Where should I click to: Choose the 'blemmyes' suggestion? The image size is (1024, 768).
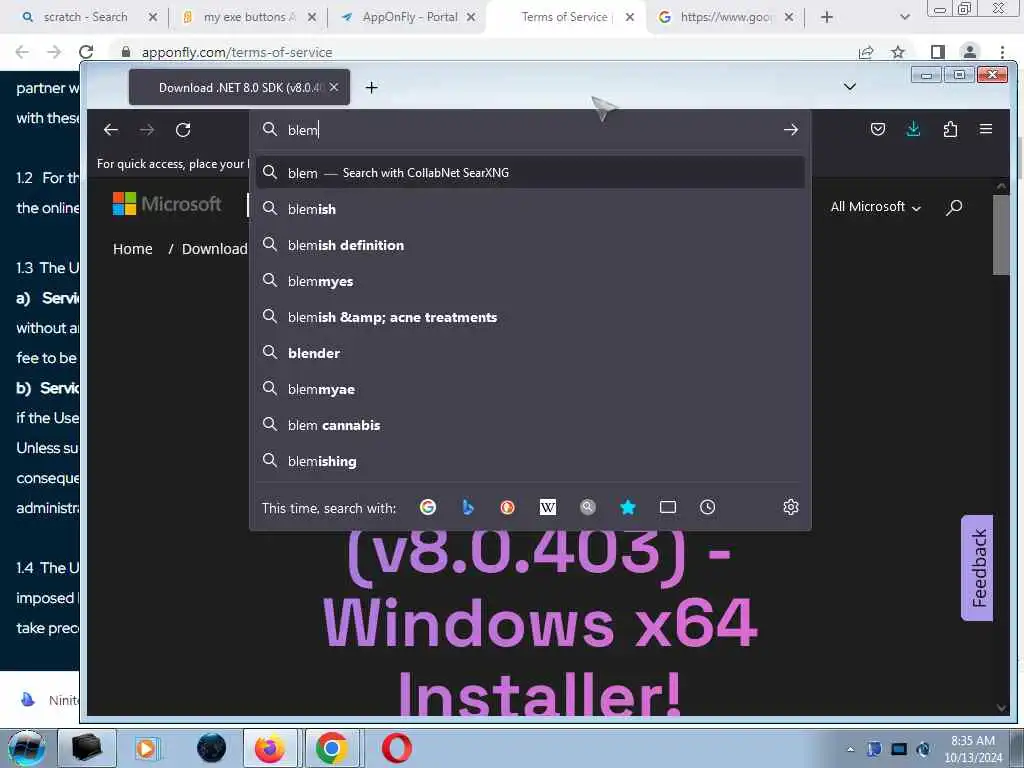(x=530, y=281)
